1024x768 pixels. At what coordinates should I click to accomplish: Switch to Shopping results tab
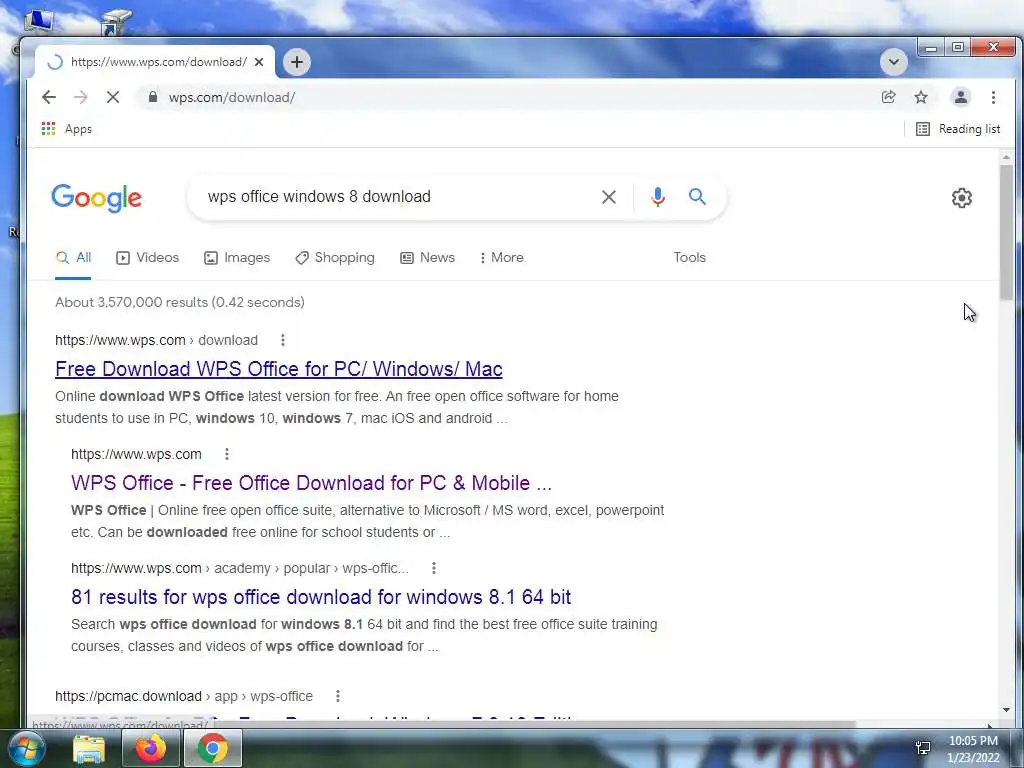335,257
